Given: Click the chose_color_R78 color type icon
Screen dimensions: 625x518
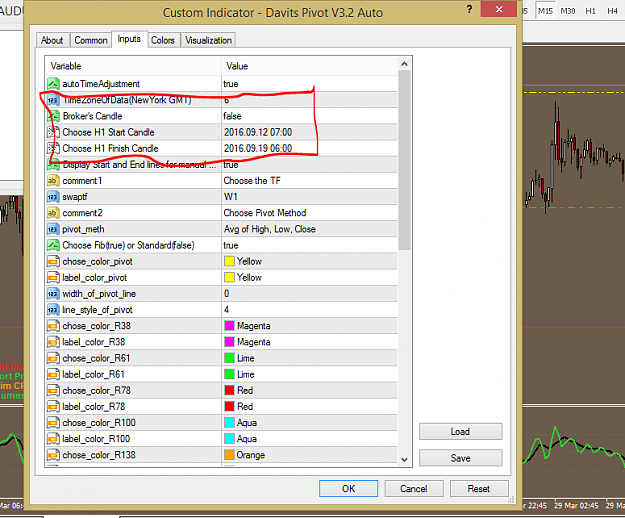Looking at the screenshot, I should [x=53, y=390].
